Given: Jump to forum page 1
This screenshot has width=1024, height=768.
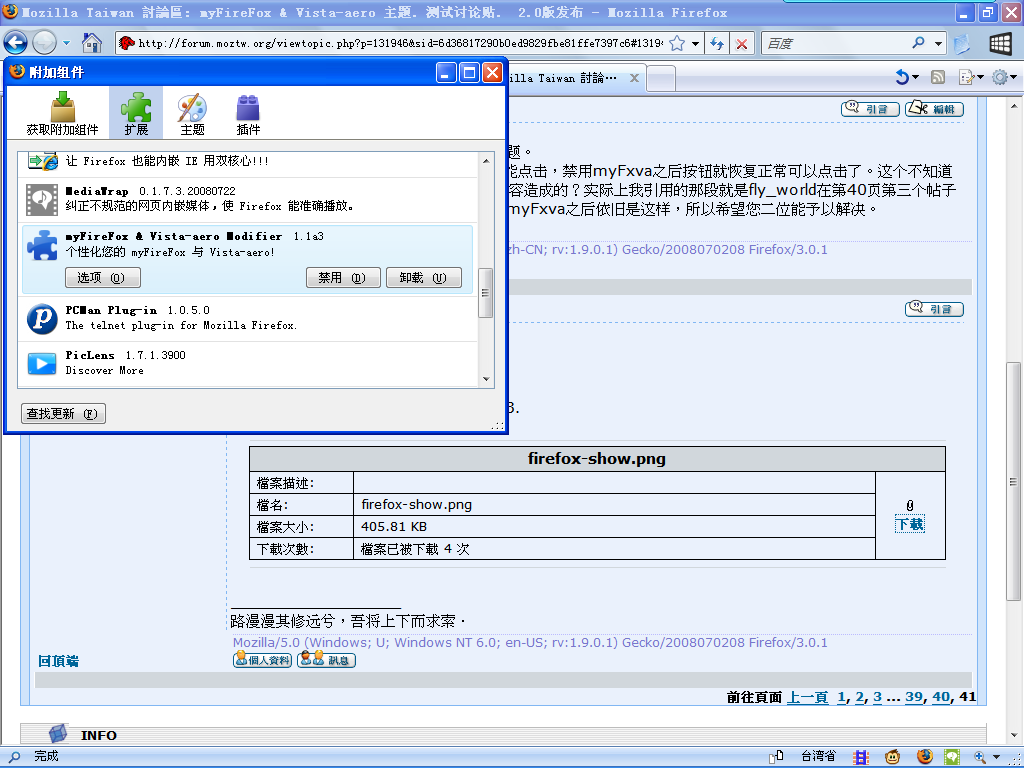Looking at the screenshot, I should coord(841,697).
